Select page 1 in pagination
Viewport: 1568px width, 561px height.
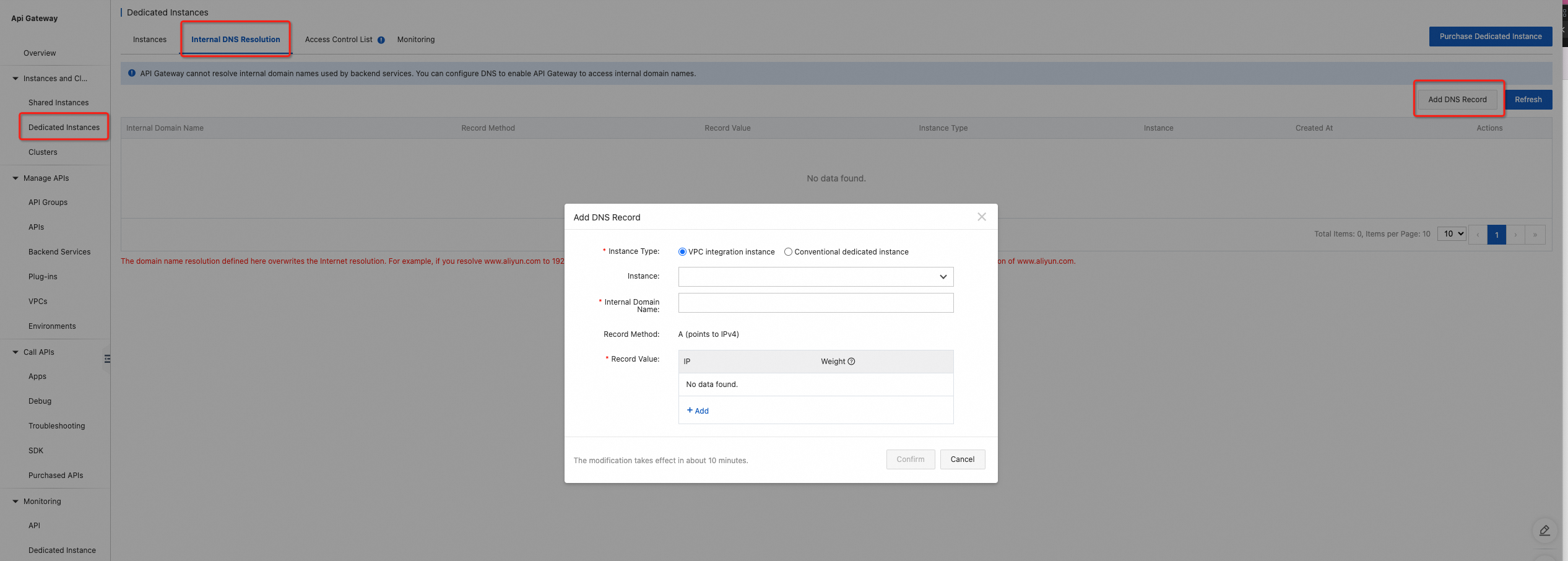[x=1497, y=235]
